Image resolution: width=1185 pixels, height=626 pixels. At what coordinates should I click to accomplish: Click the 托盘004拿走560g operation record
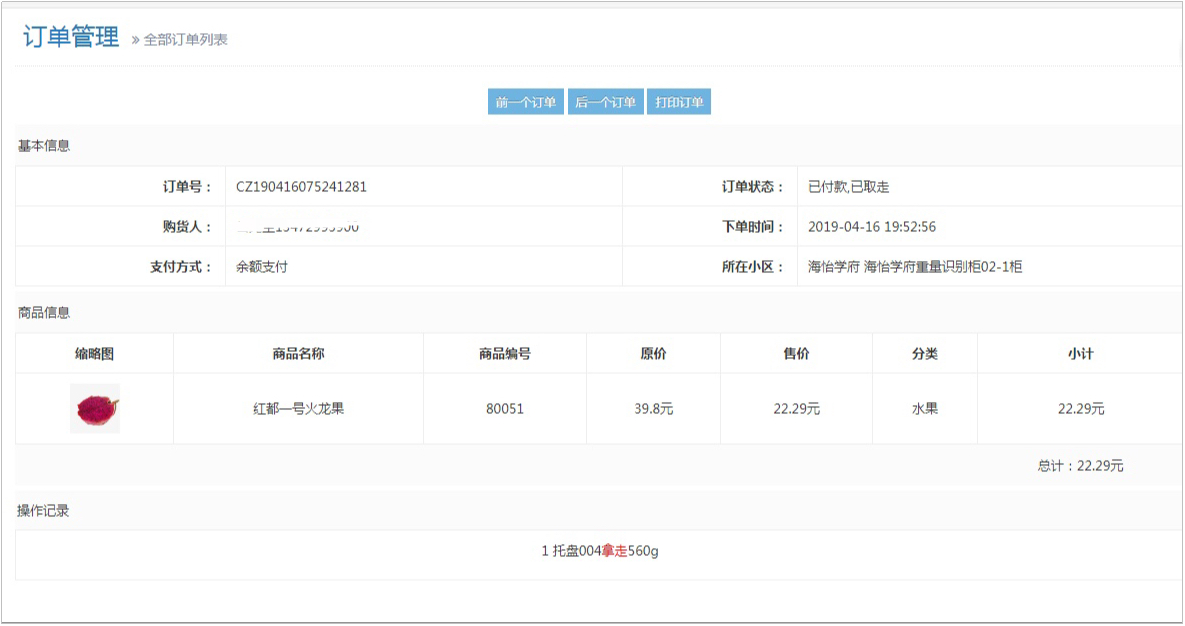600,551
